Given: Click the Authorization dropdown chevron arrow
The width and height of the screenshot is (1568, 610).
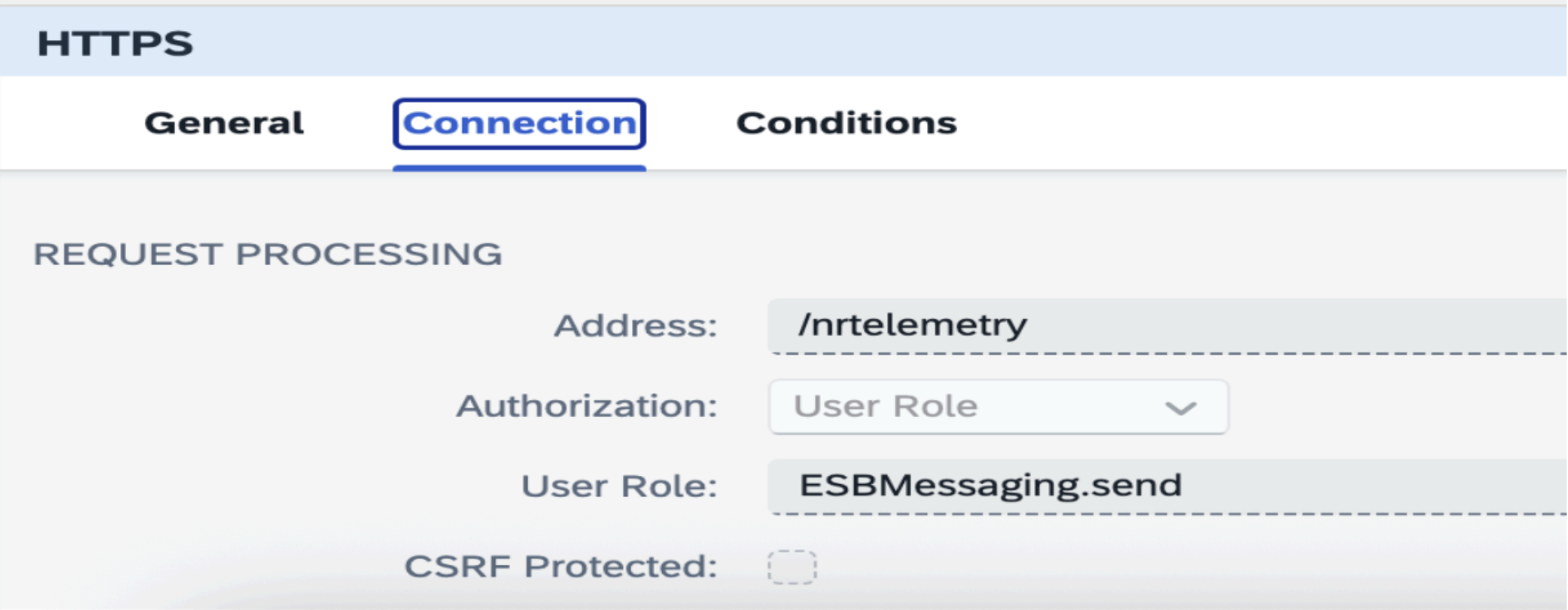Looking at the screenshot, I should pos(1180,406).
